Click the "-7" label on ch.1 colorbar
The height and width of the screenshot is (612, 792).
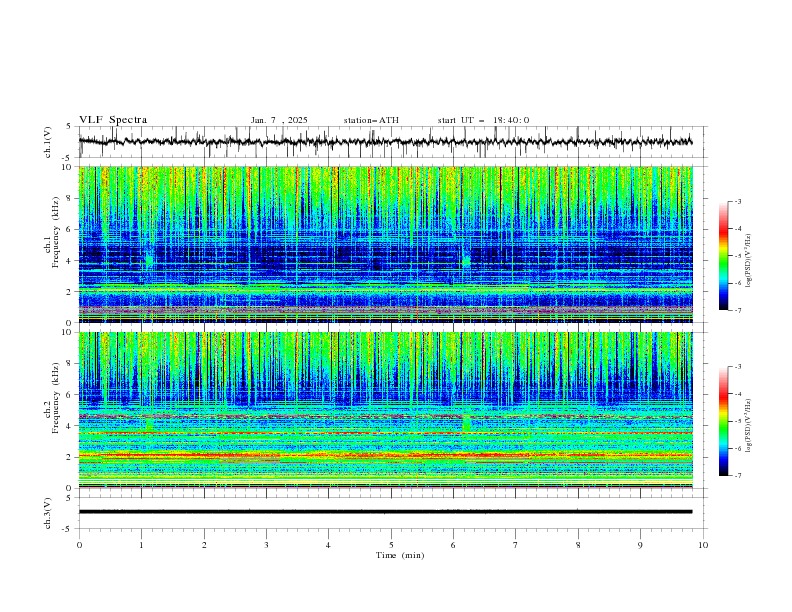click(x=738, y=310)
